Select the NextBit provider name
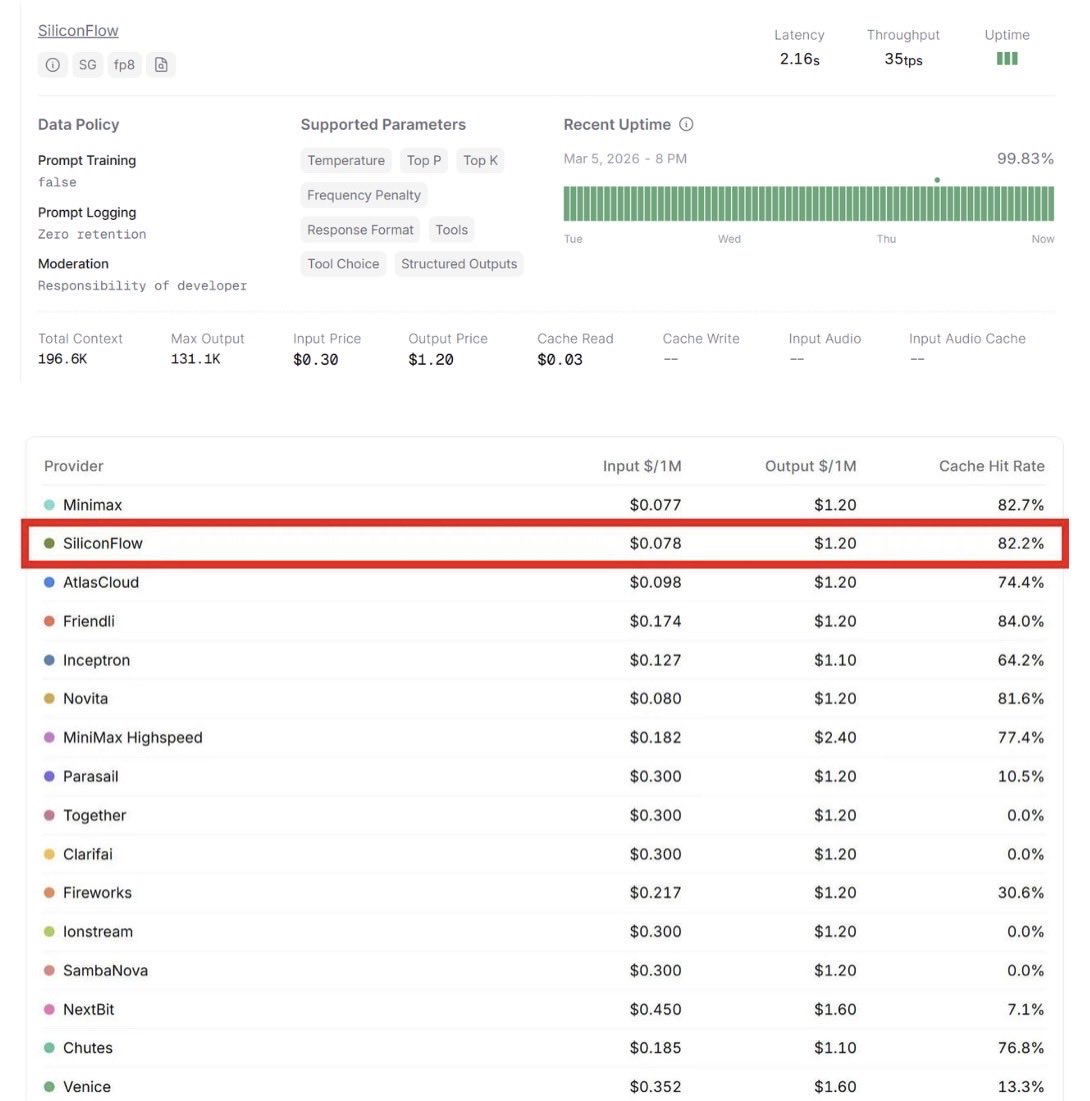 (88, 1009)
